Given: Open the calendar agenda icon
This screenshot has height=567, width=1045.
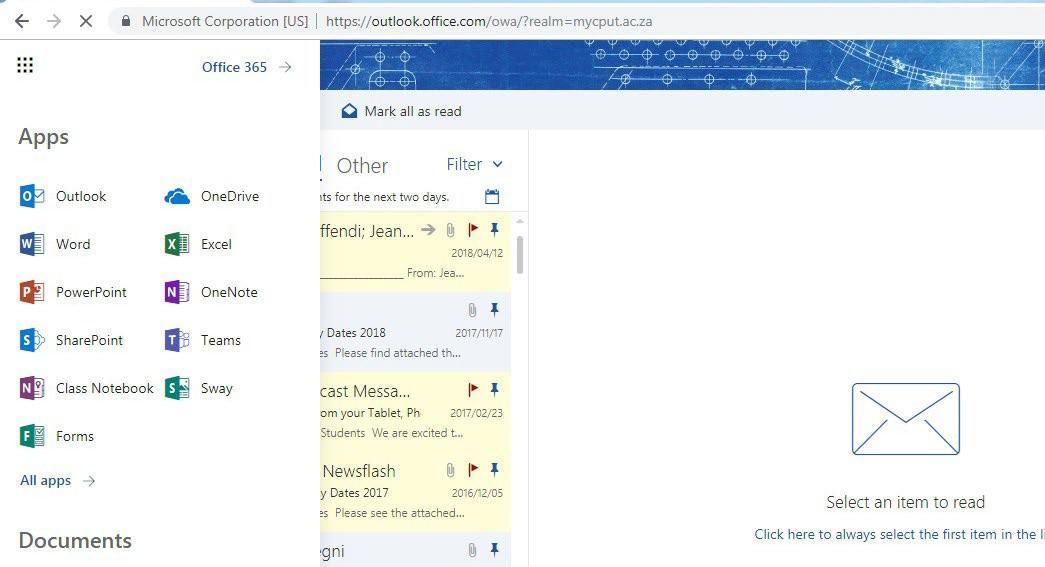Looking at the screenshot, I should point(492,197).
